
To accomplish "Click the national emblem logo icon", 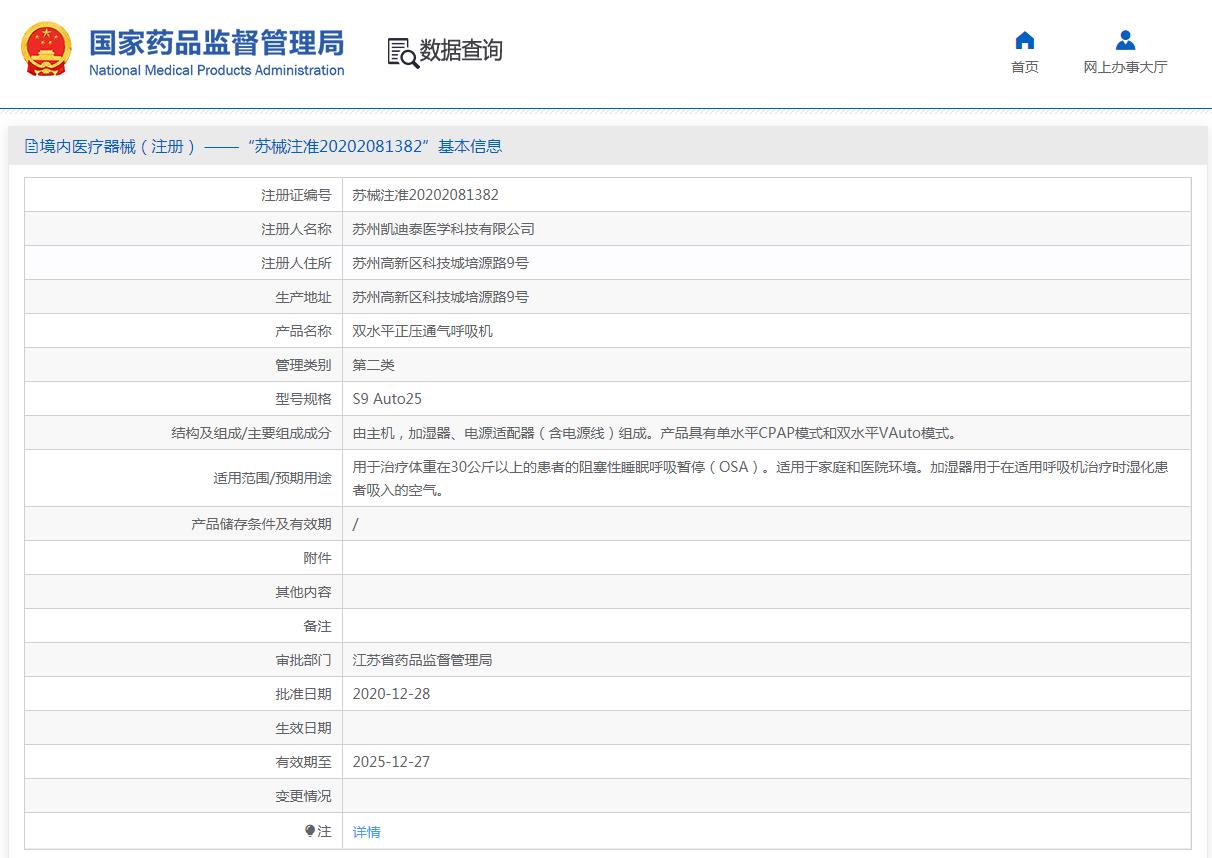I will (46, 50).
